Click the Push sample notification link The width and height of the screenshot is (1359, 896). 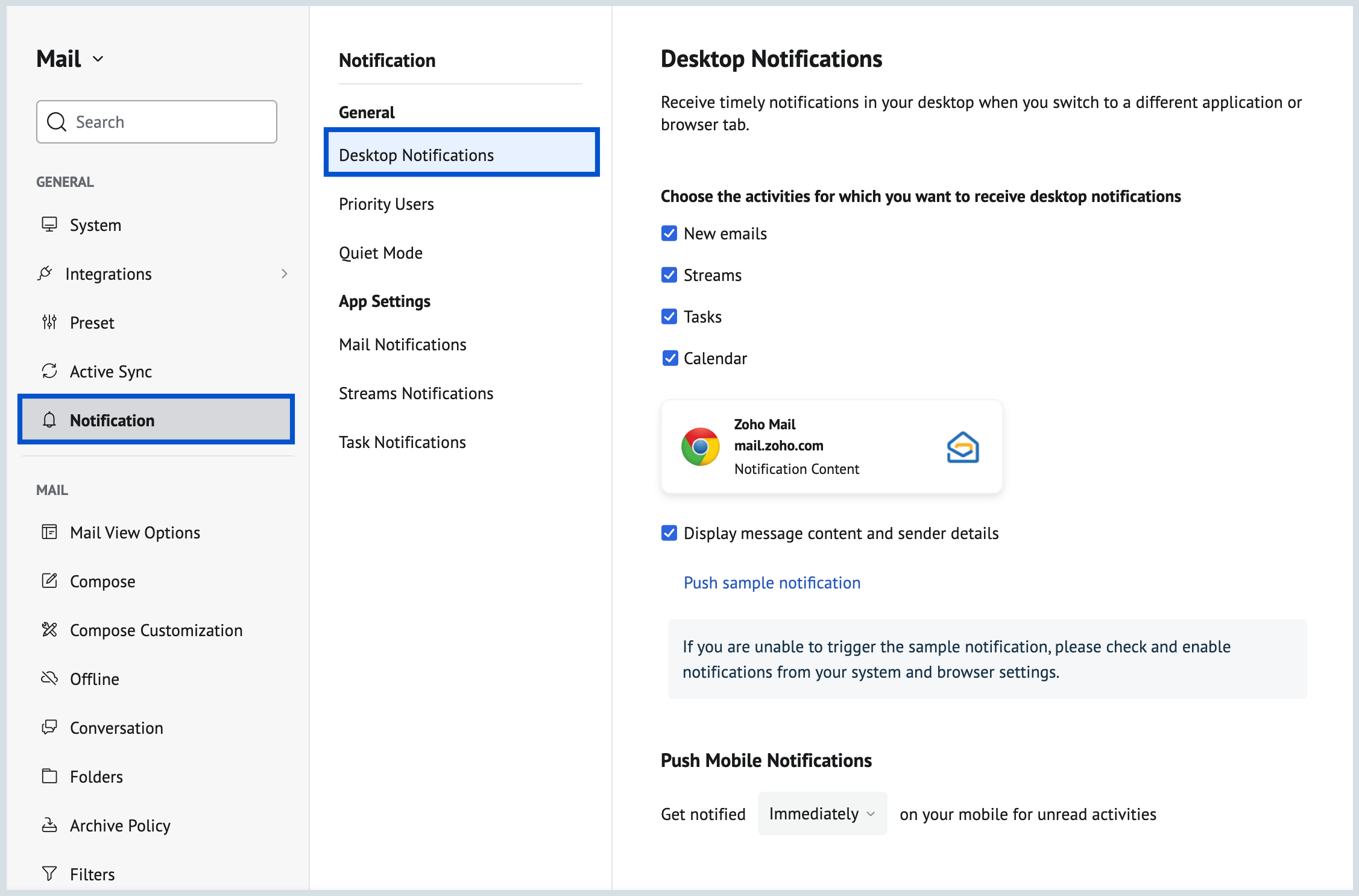(x=772, y=582)
